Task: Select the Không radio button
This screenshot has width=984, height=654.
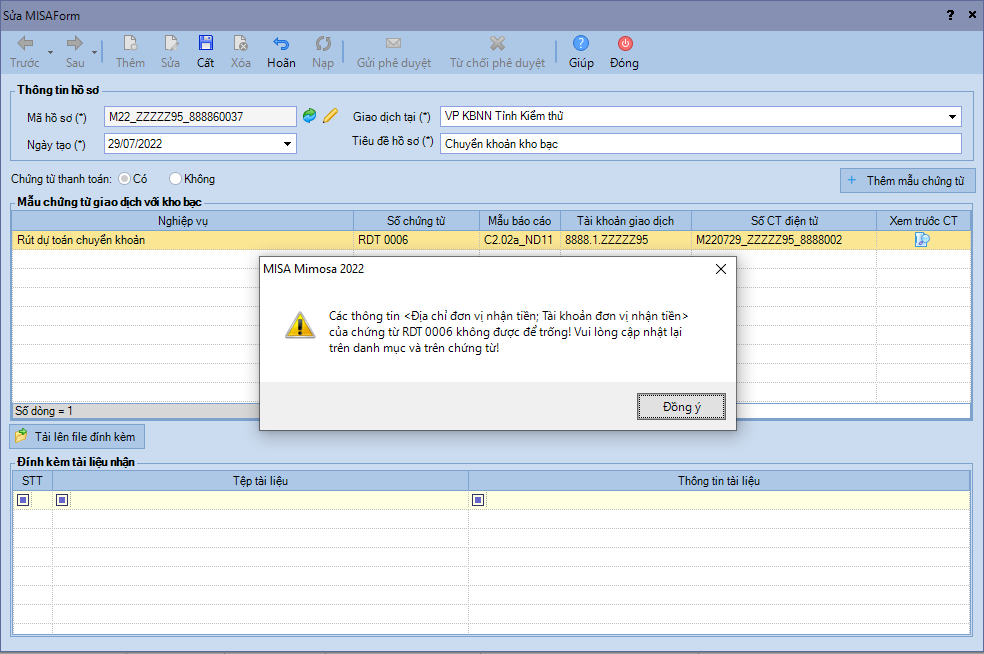Action: pos(175,179)
